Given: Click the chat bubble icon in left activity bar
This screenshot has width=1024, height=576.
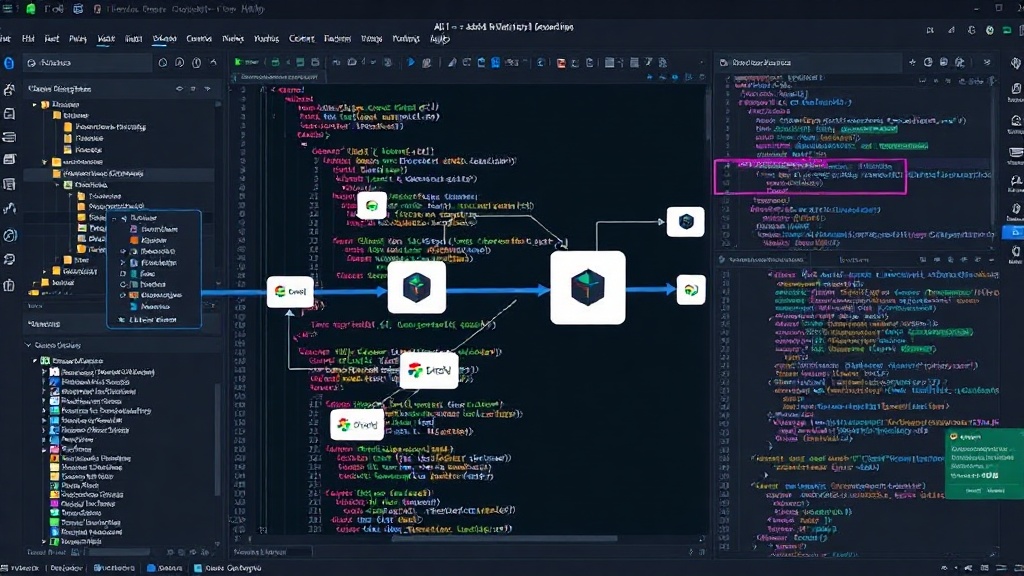Looking at the screenshot, I should pos(9,259).
